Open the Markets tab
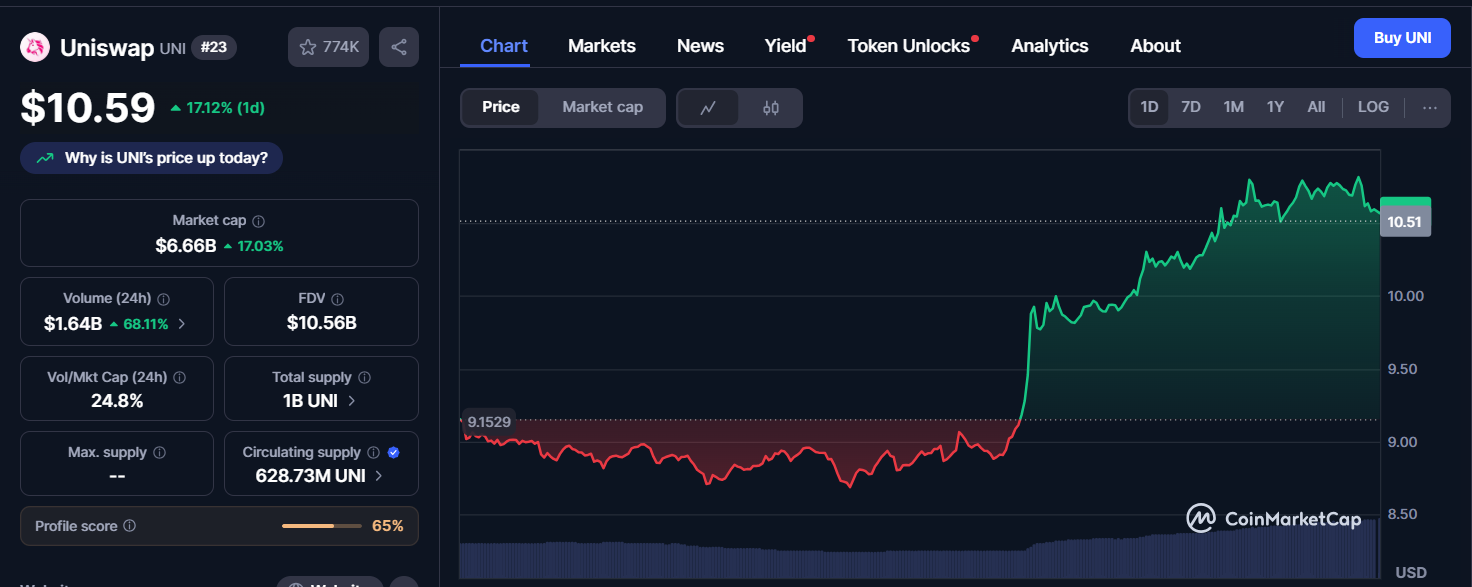 (602, 46)
